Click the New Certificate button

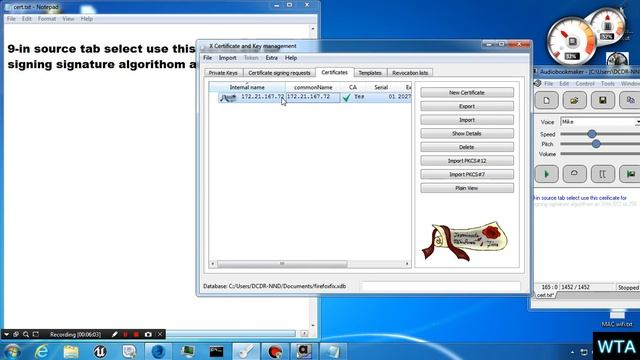tap(467, 93)
